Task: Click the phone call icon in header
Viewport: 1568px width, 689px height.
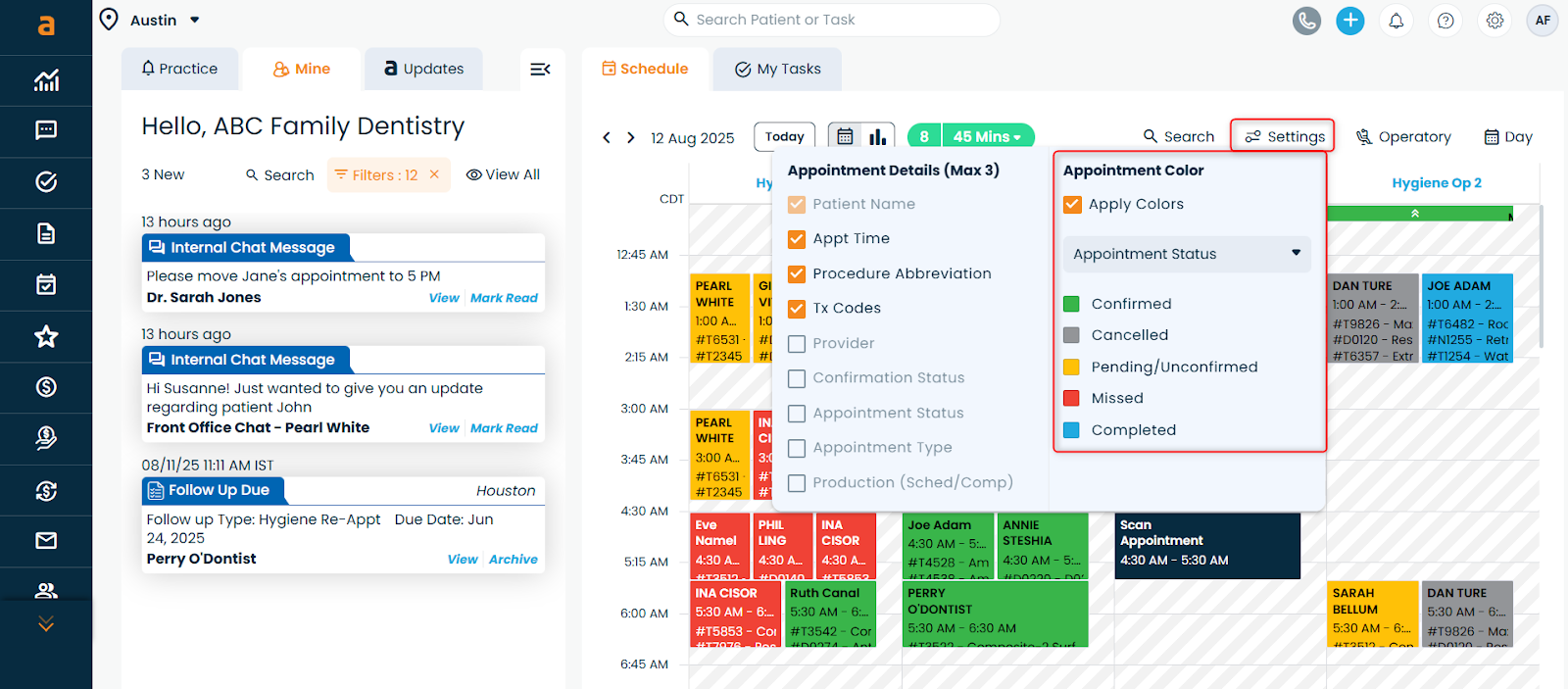Action: coord(1306,21)
